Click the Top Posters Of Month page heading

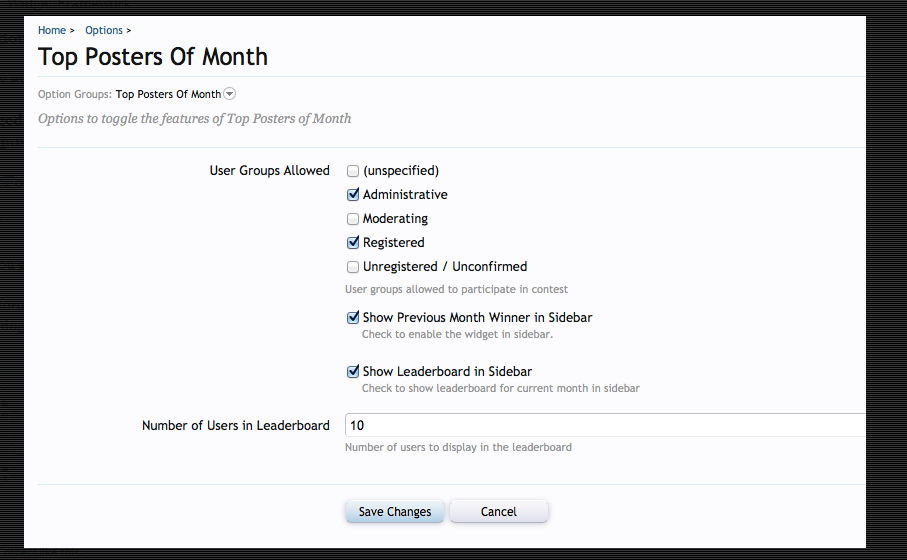[x=153, y=57]
